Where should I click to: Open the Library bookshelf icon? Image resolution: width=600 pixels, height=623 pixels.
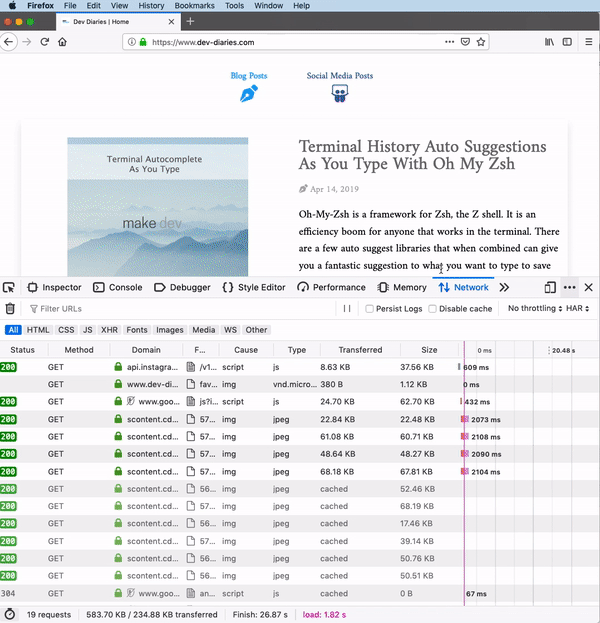549,42
